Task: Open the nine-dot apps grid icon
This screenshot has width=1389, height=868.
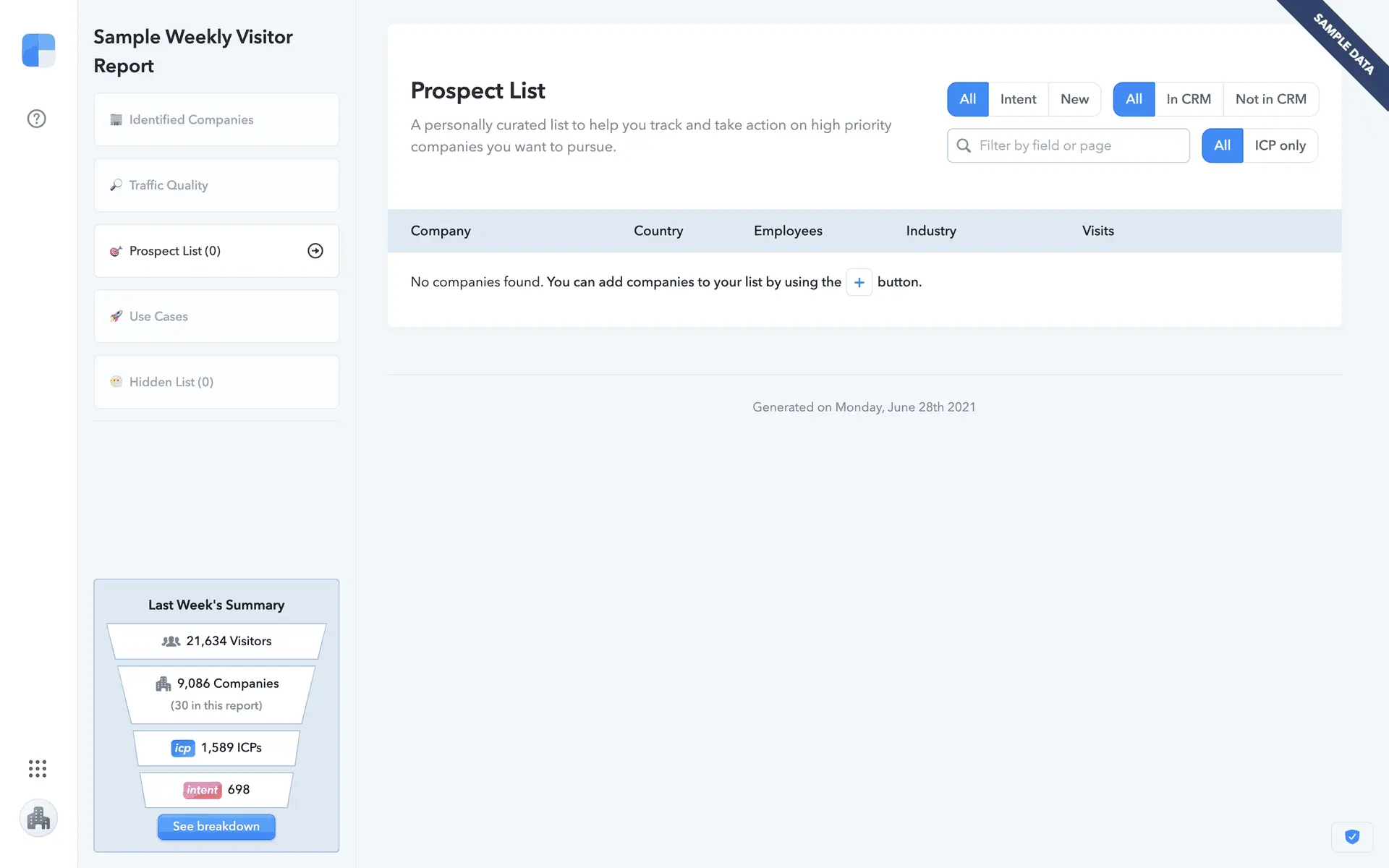Action: [x=37, y=768]
